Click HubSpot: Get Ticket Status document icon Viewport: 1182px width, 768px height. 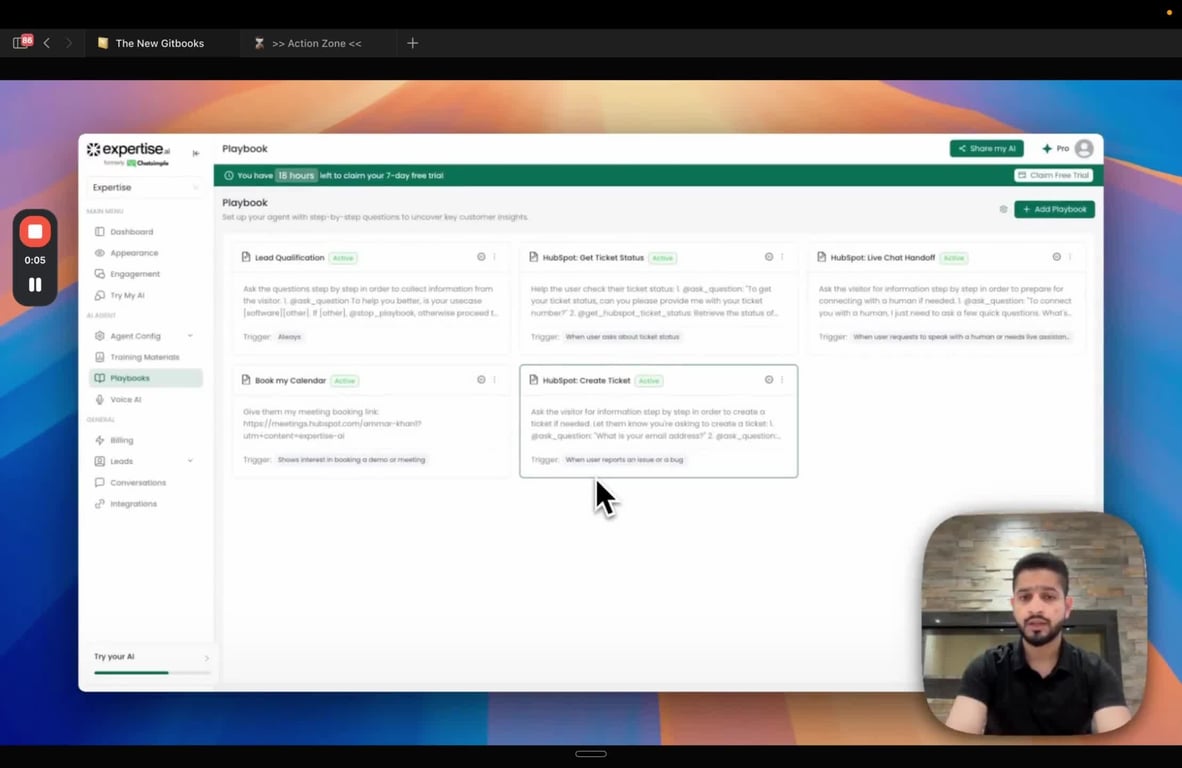[x=534, y=257]
